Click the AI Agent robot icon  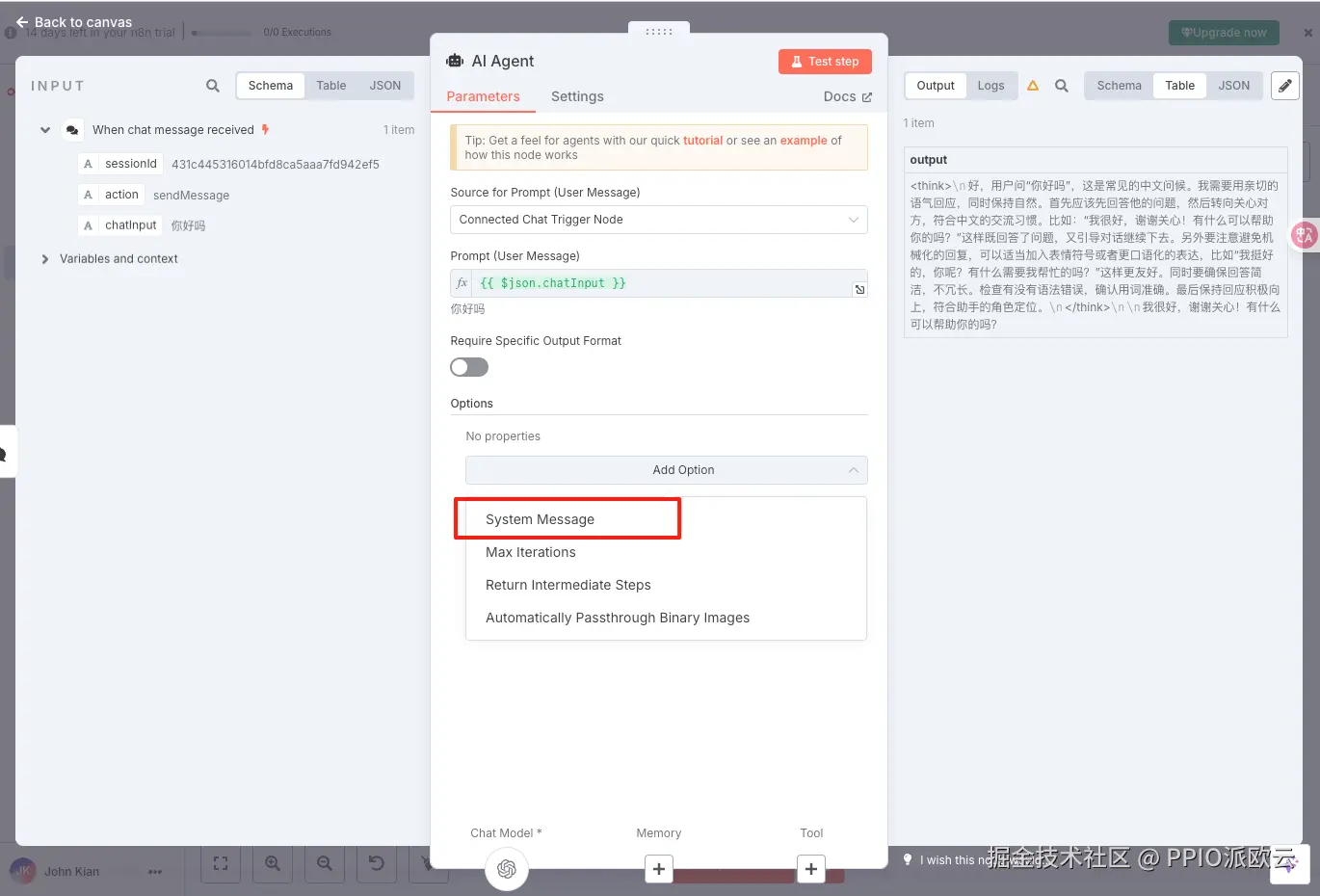coord(455,61)
